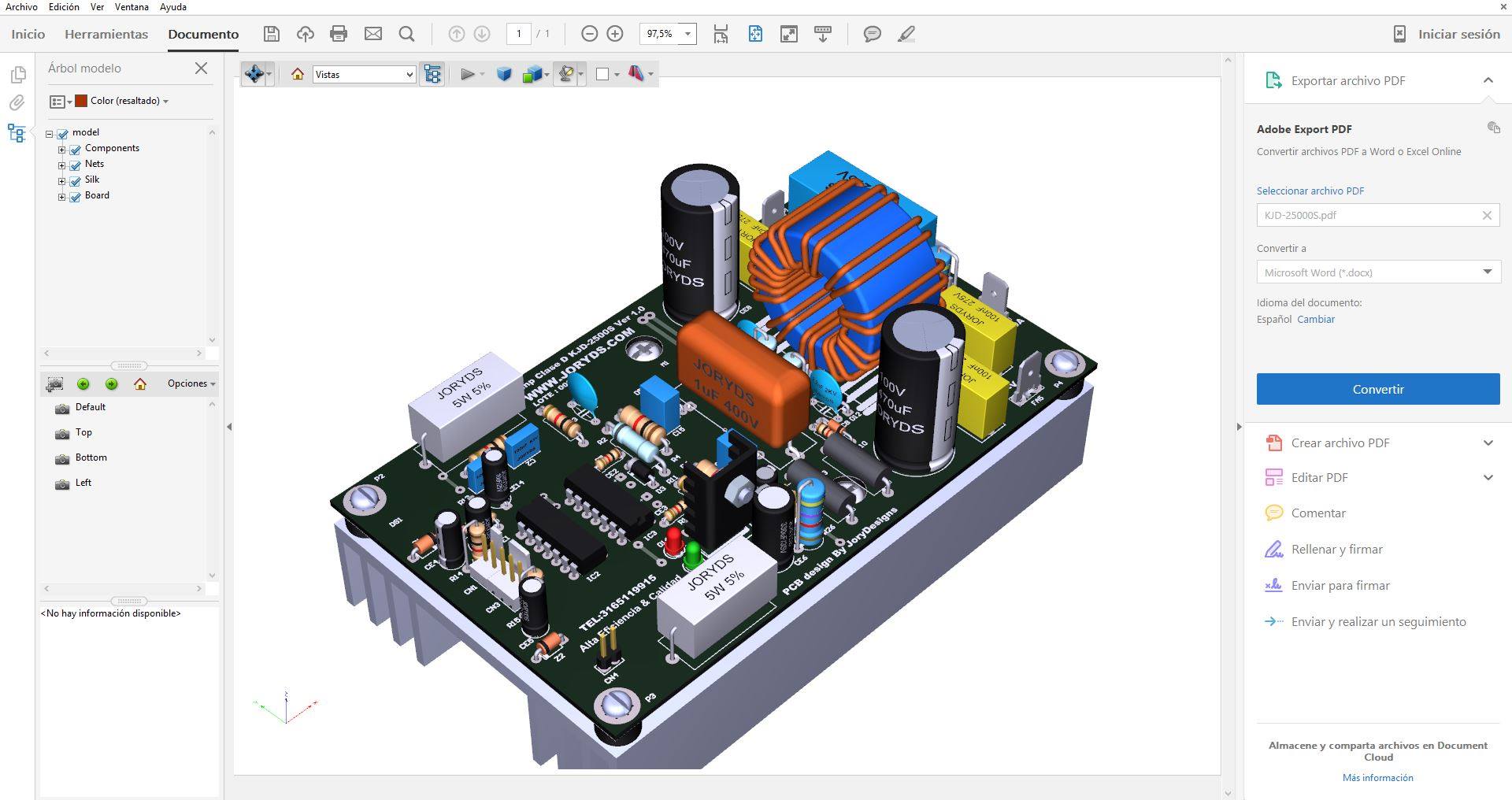Click the default view home icon
1512x800 pixels.
point(298,74)
